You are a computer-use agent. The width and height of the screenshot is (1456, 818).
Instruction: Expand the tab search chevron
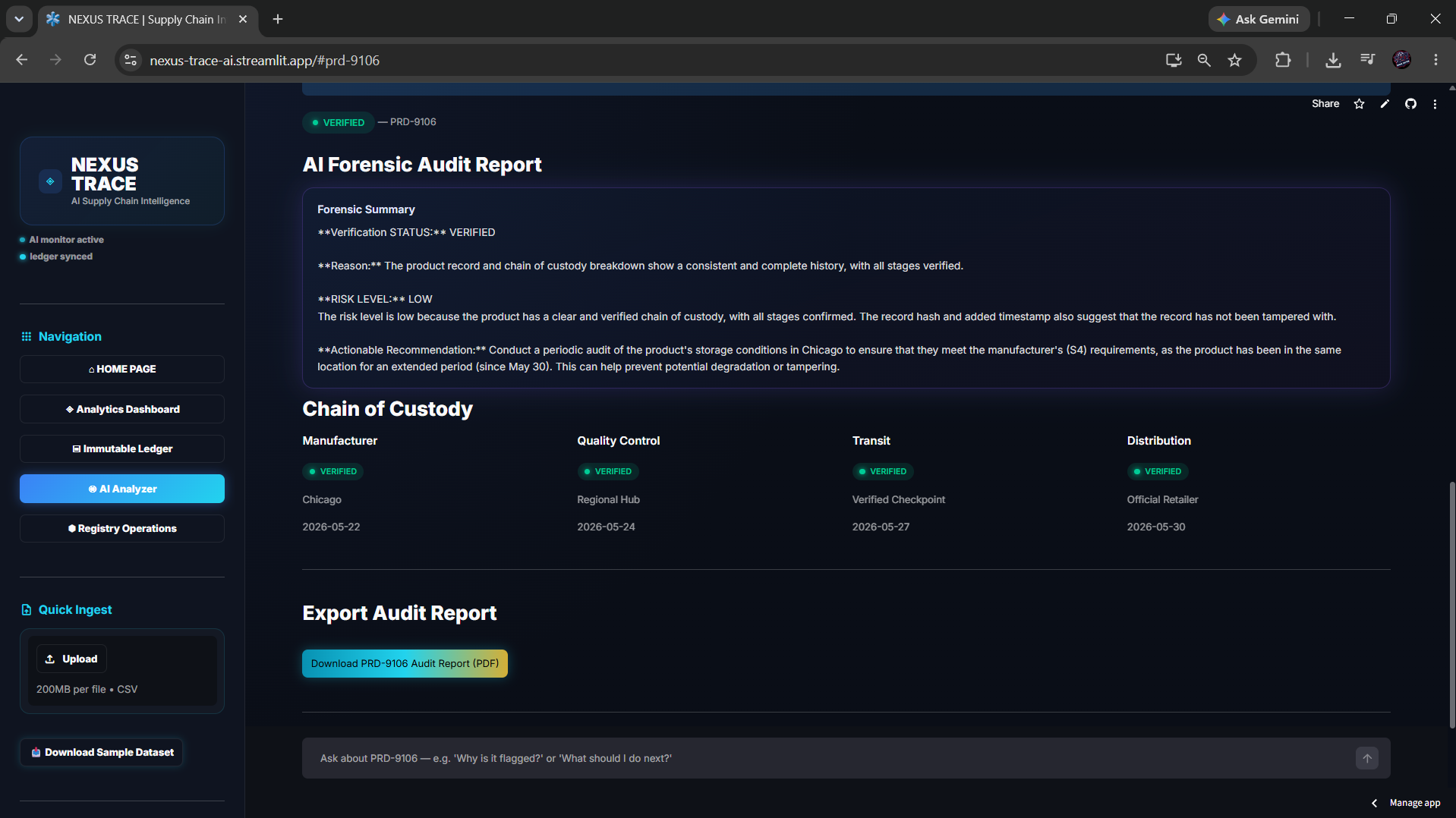click(19, 19)
